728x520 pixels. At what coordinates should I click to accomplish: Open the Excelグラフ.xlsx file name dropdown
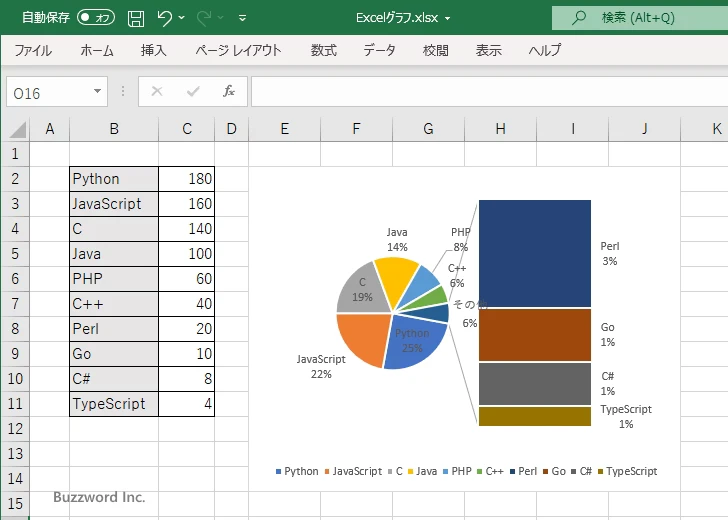[448, 18]
